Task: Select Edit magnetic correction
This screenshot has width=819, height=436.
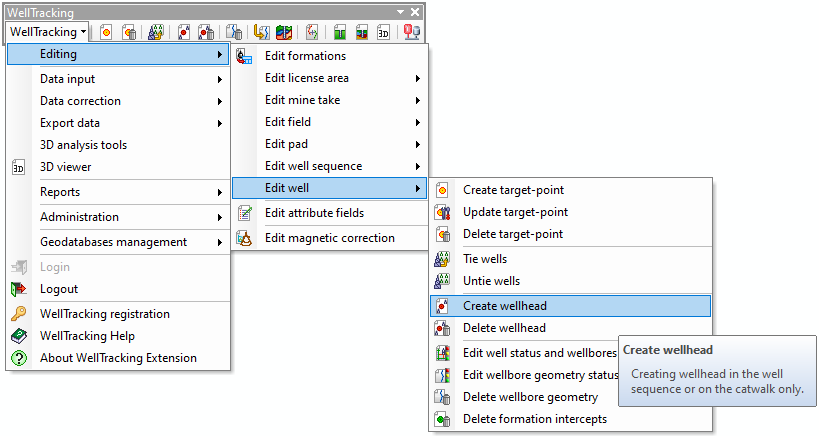Action: click(330, 238)
